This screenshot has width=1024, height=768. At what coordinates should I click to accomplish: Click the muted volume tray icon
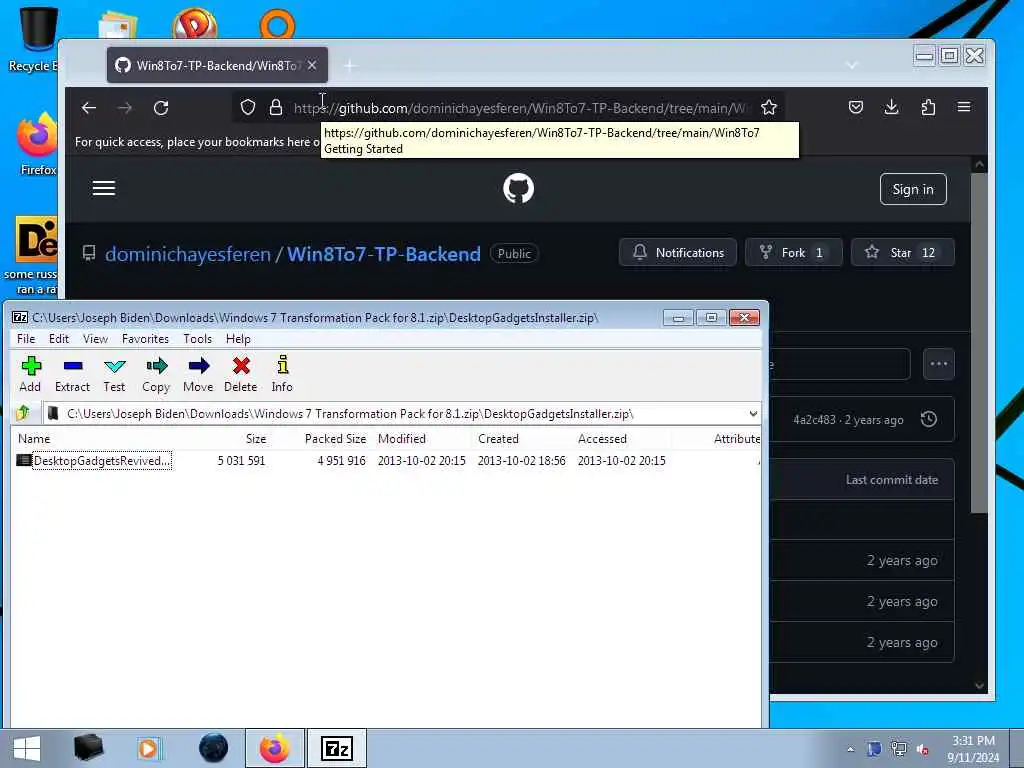coord(922,749)
